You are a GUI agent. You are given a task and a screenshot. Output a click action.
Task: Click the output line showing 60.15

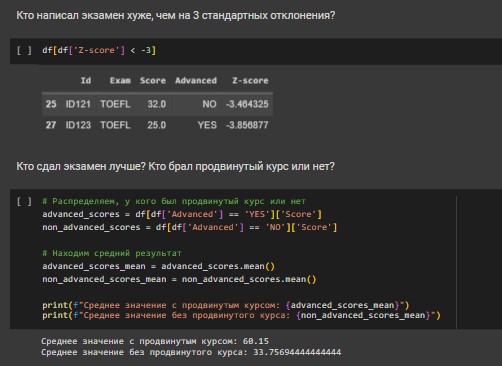(155, 341)
